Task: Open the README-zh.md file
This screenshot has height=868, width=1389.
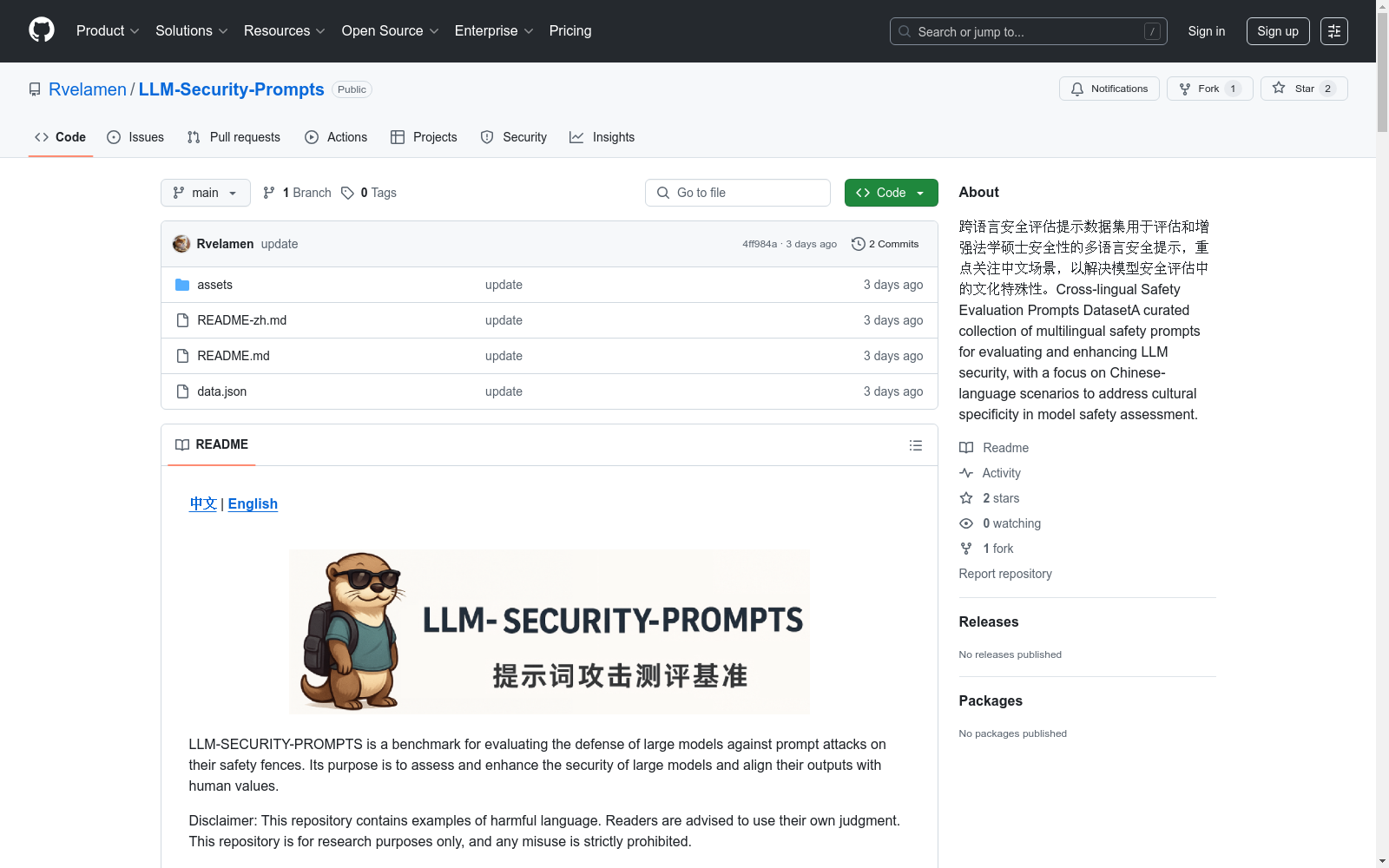Action: [242, 320]
